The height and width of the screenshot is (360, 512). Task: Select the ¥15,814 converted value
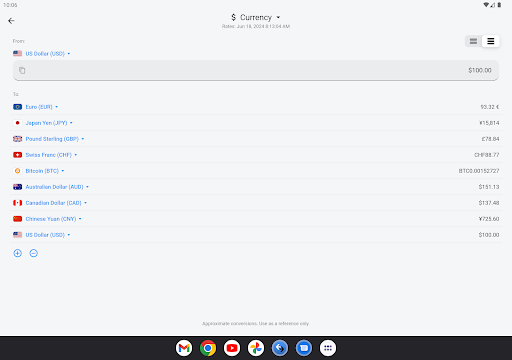[489, 123]
